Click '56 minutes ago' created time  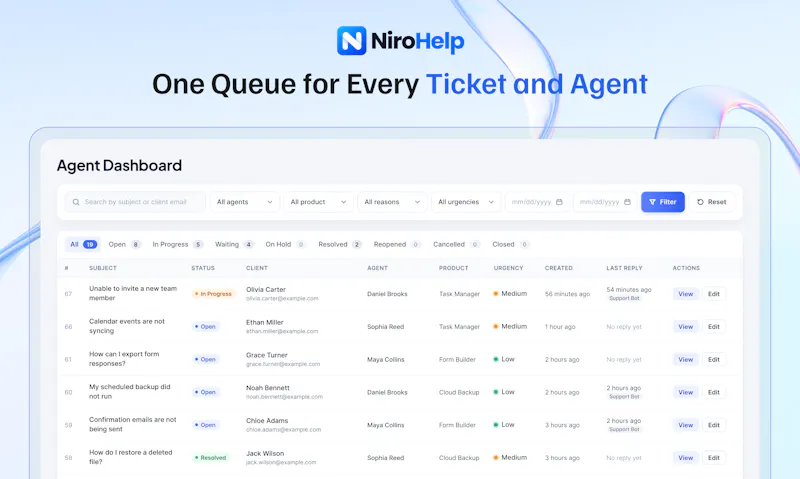point(567,294)
